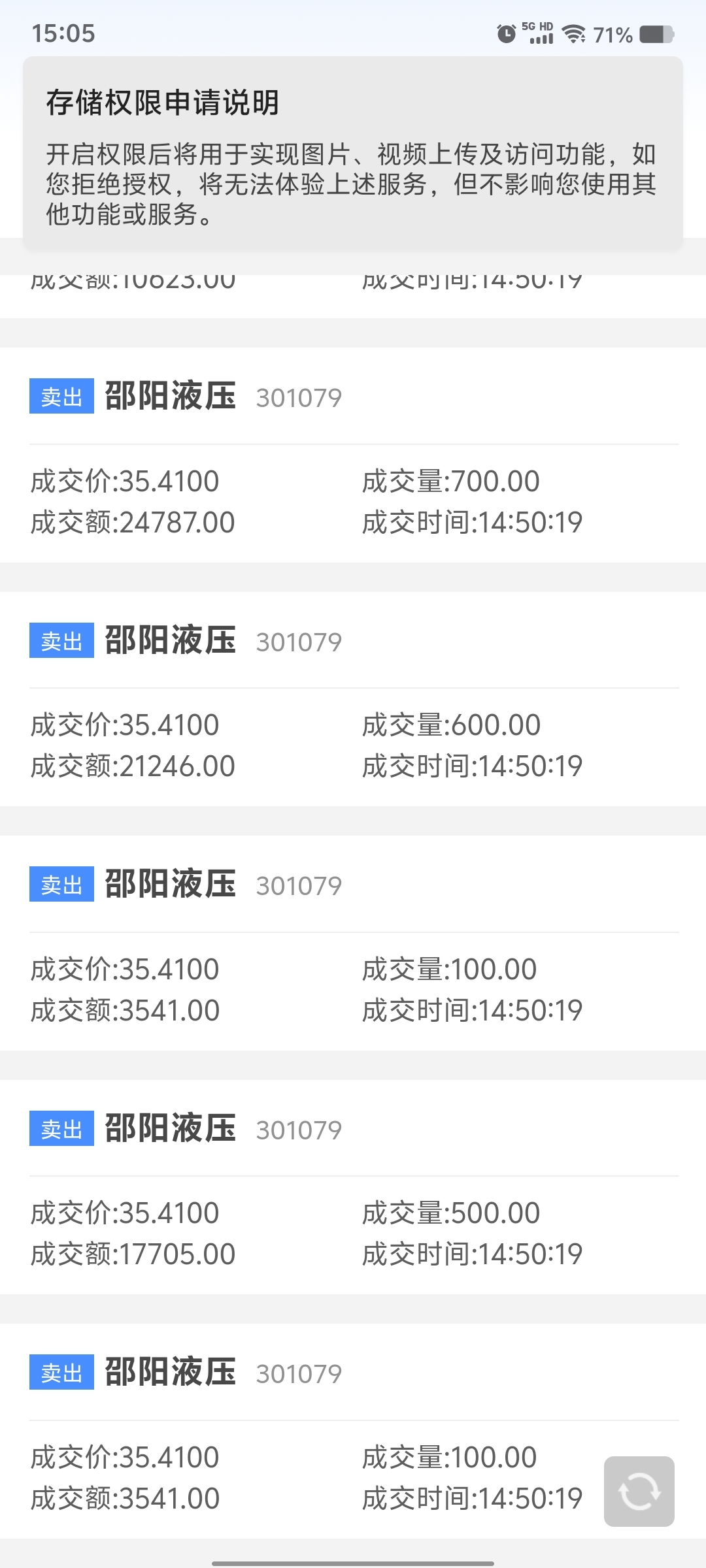Tap the alarm clock status icon
The height and width of the screenshot is (1568, 706).
[507, 34]
